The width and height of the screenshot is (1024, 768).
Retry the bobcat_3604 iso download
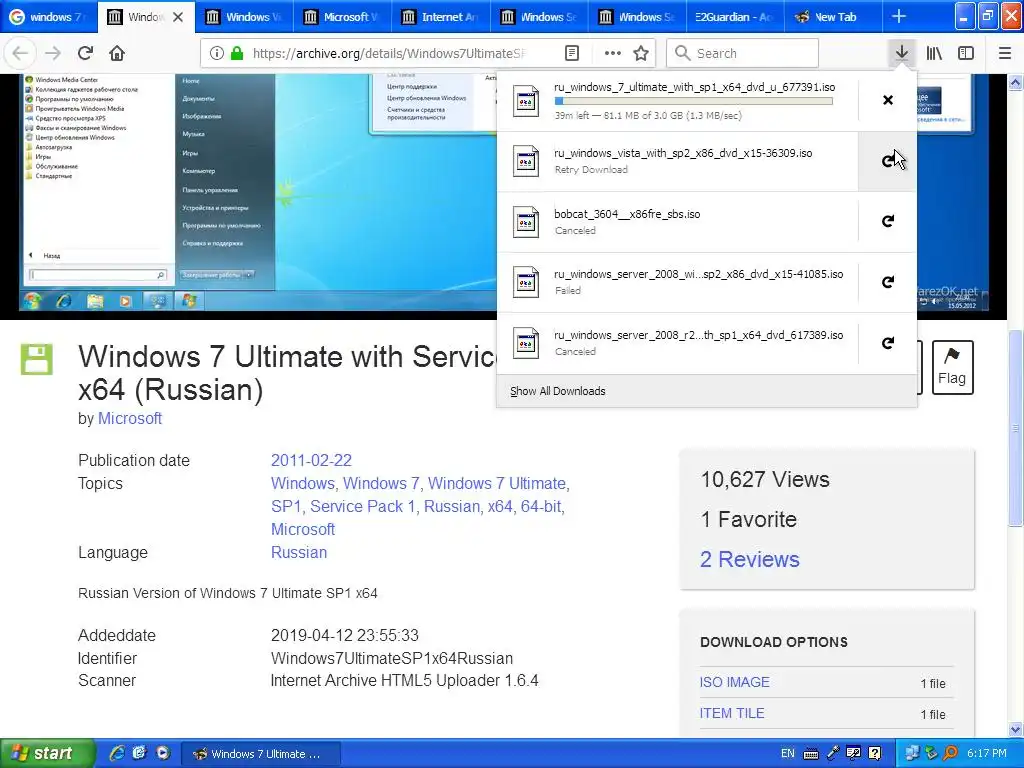pyautogui.click(x=888, y=221)
